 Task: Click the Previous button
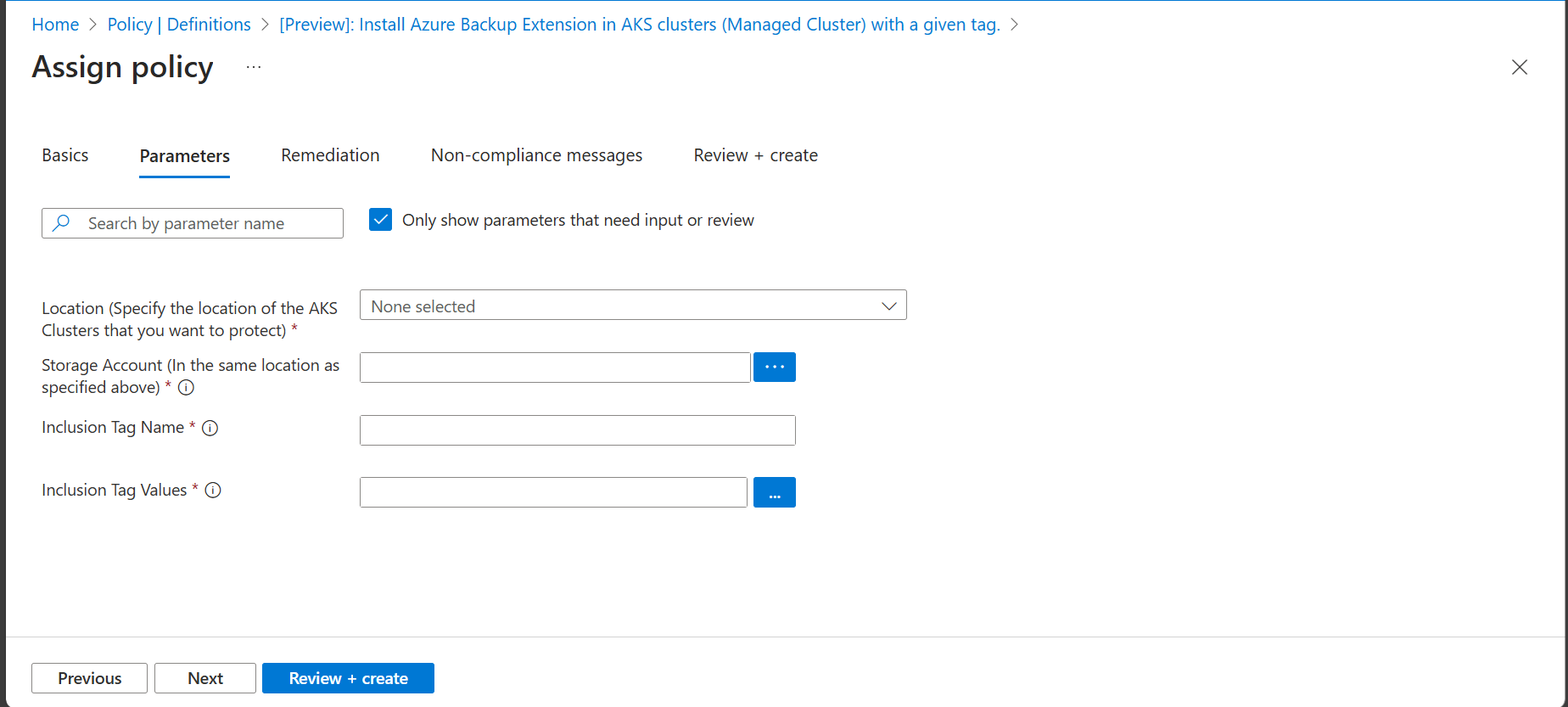click(90, 678)
